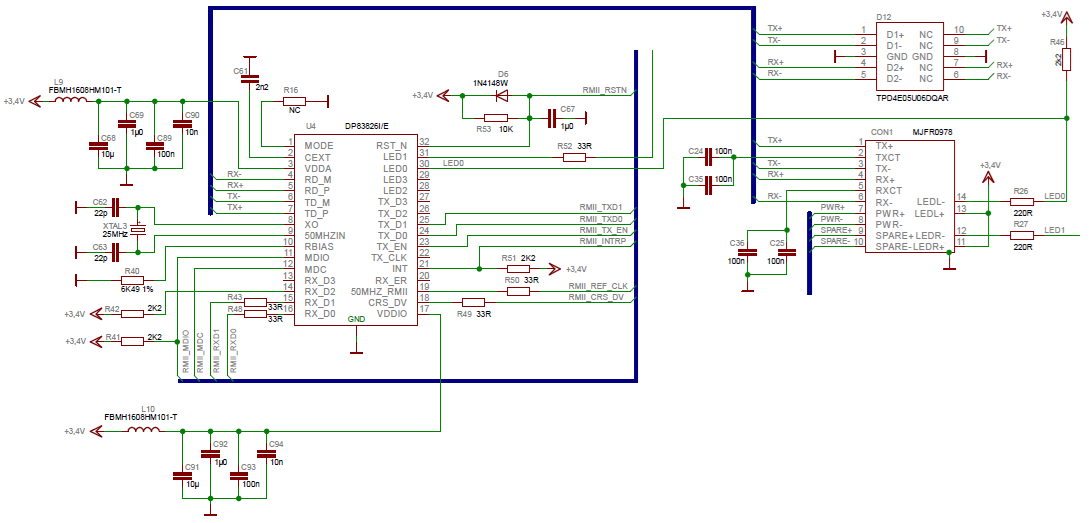Select resistor R40 6K49 1% symbol
1089x523 pixels.
pos(132,279)
